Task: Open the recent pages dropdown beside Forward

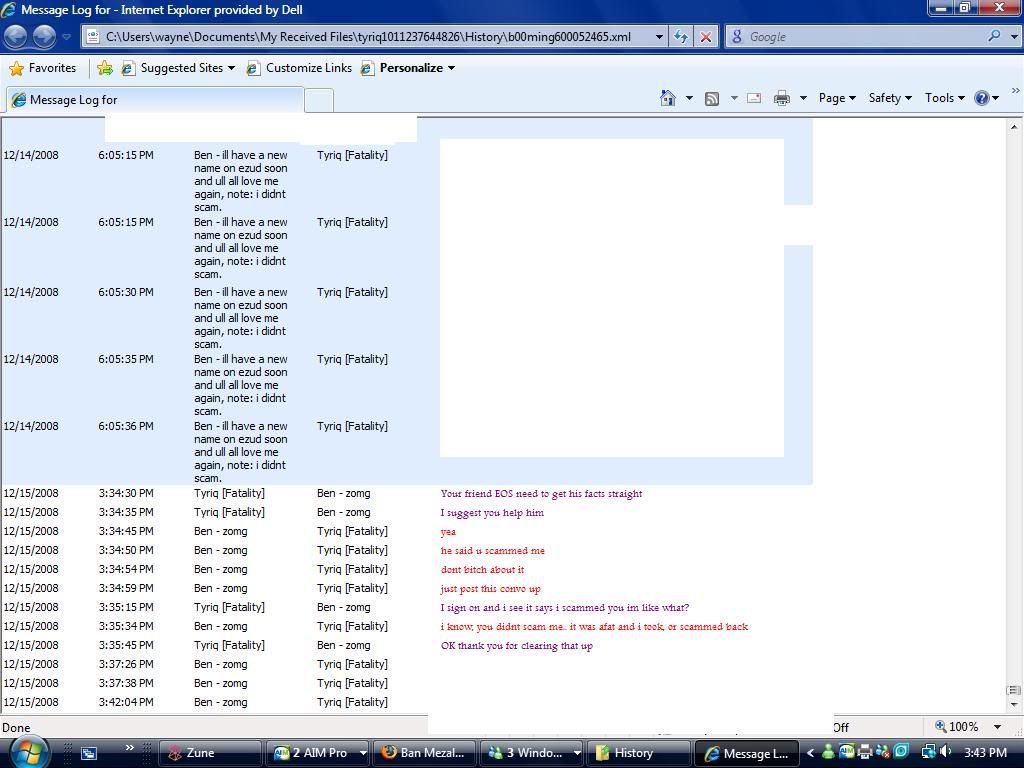Action: tap(67, 37)
